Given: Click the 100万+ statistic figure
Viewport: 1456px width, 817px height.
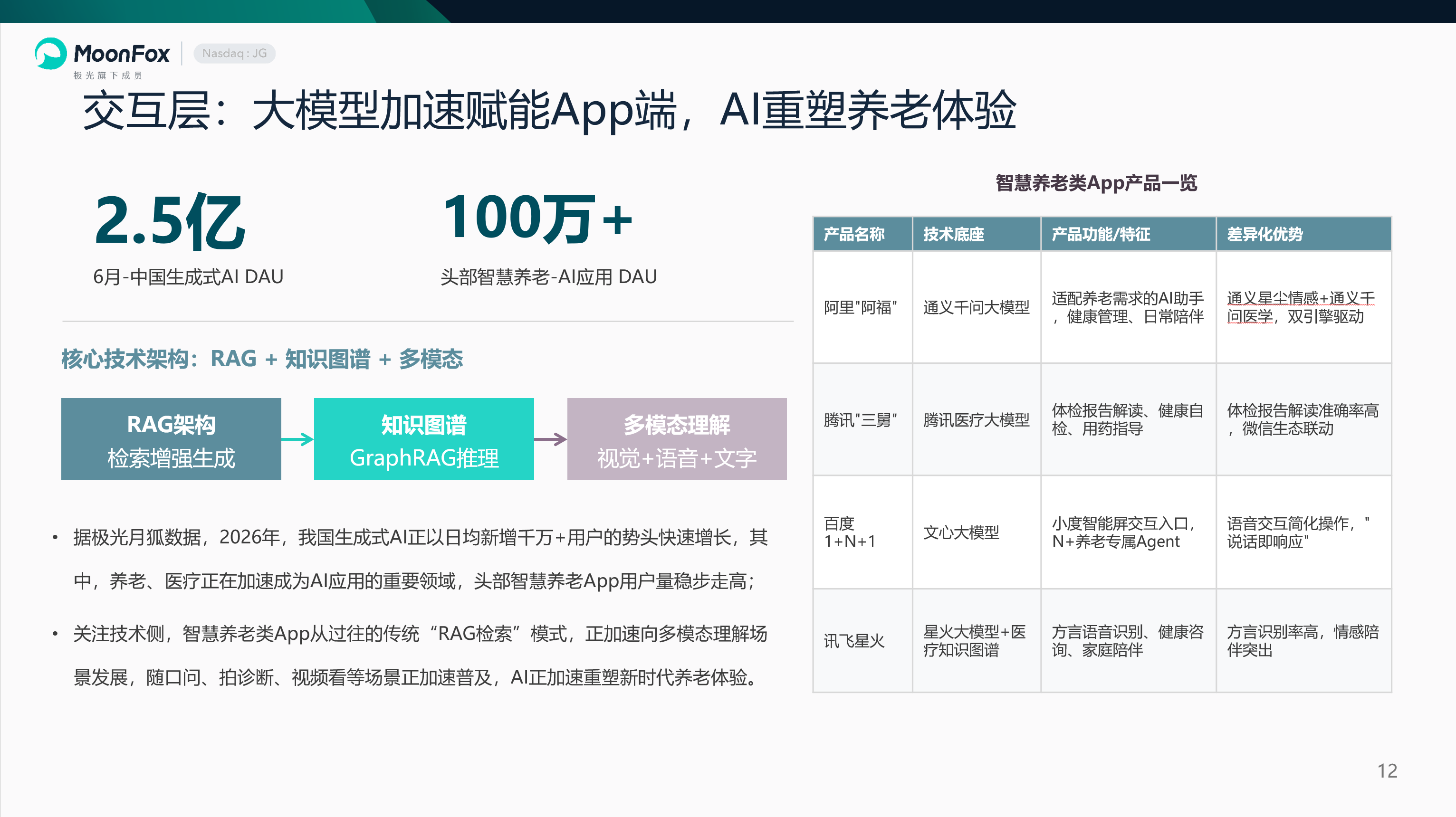Looking at the screenshot, I should click(537, 218).
